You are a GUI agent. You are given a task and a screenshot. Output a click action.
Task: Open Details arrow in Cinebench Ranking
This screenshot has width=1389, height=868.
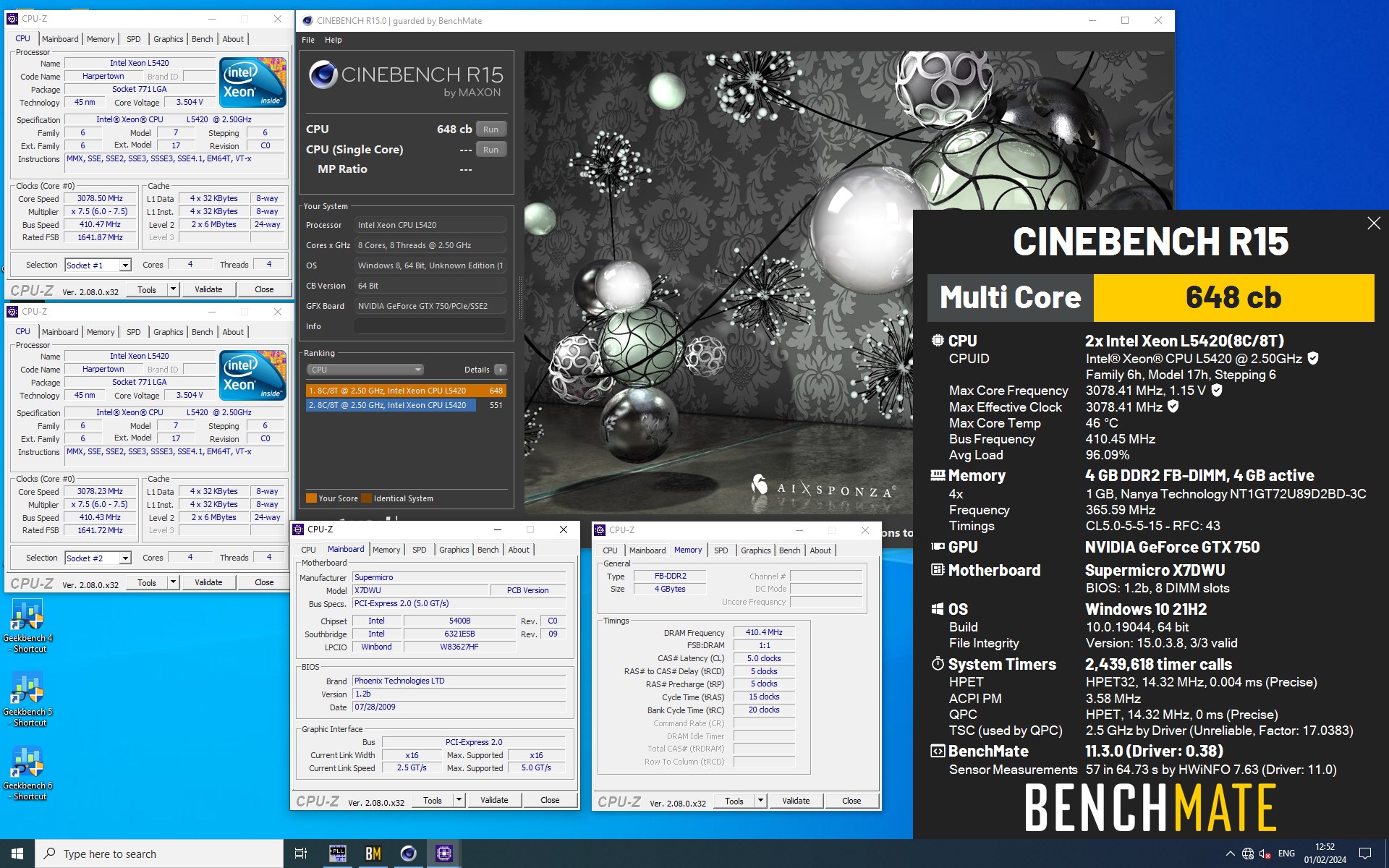[x=500, y=370]
